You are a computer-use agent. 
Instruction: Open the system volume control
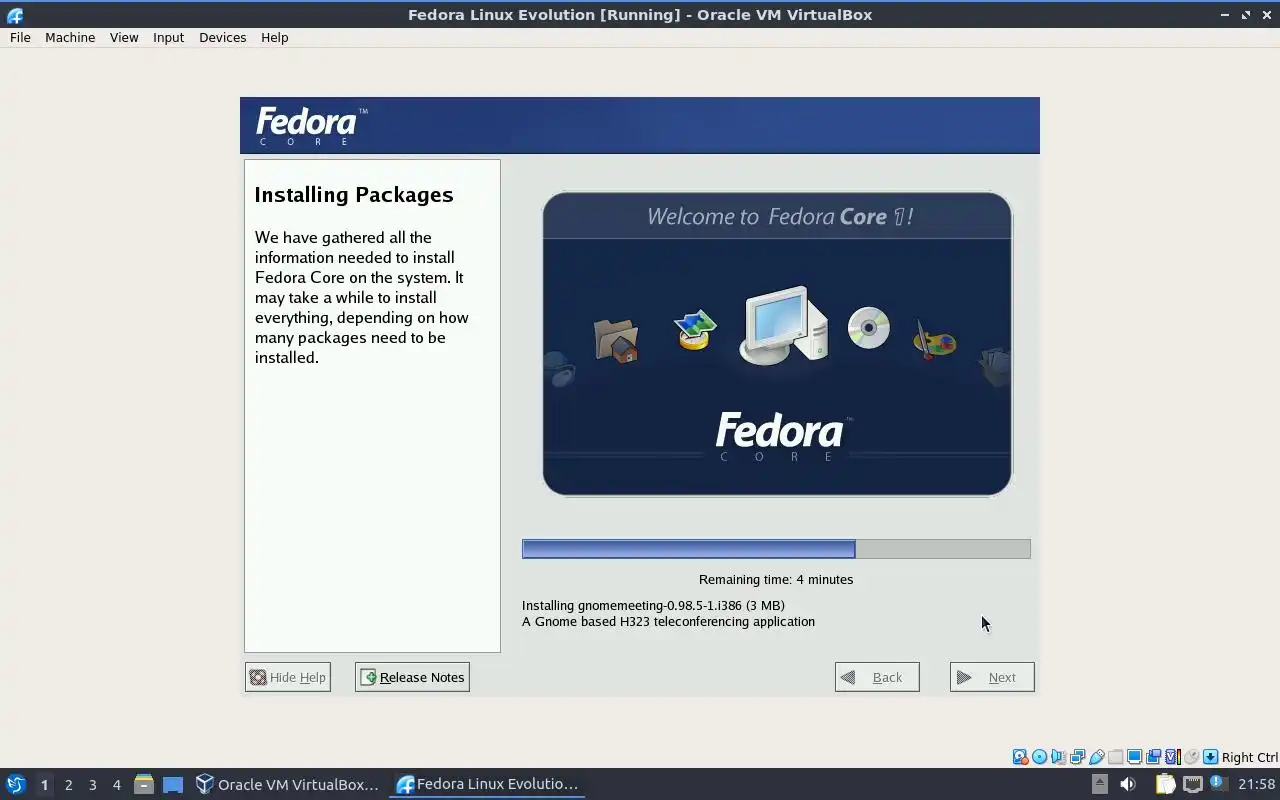click(1128, 784)
